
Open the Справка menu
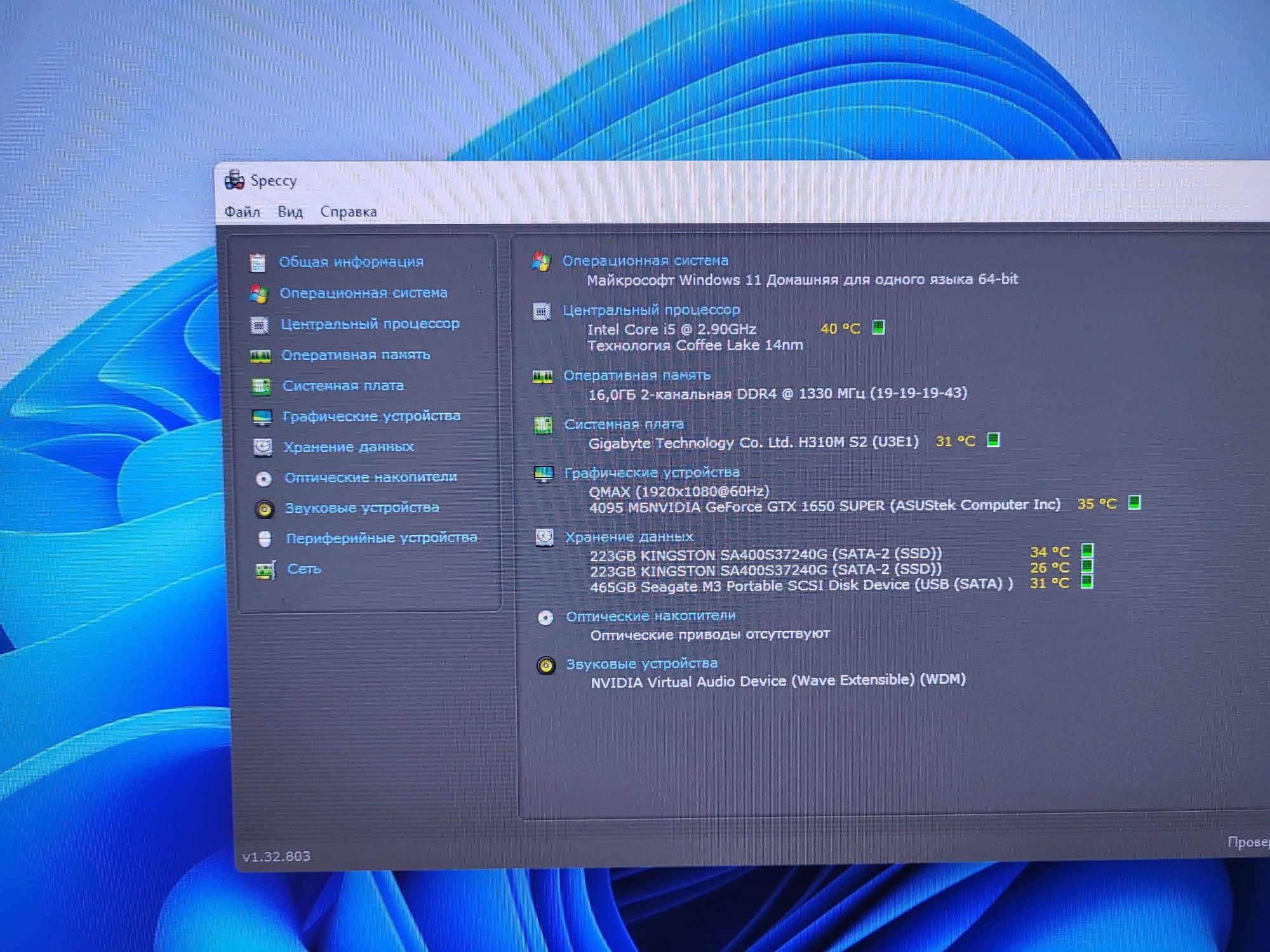click(x=349, y=212)
